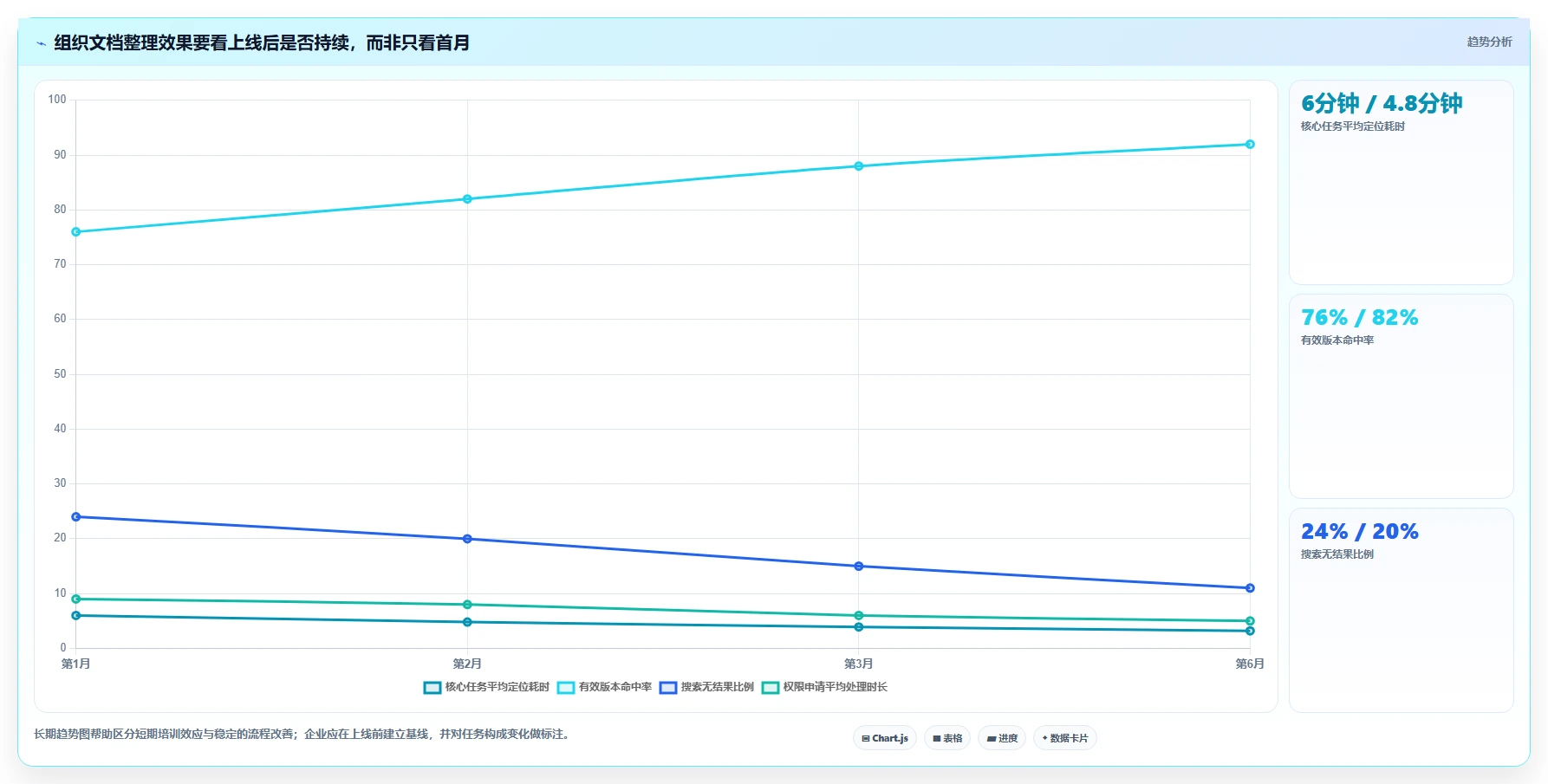The width and height of the screenshot is (1548, 784).
Task: Click the footer note starting 长期趋势图帮助区分
Action: coord(302,734)
